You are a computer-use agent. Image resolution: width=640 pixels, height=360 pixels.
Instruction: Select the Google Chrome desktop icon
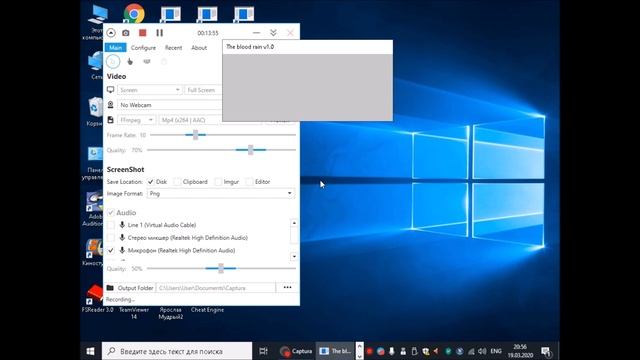click(134, 13)
